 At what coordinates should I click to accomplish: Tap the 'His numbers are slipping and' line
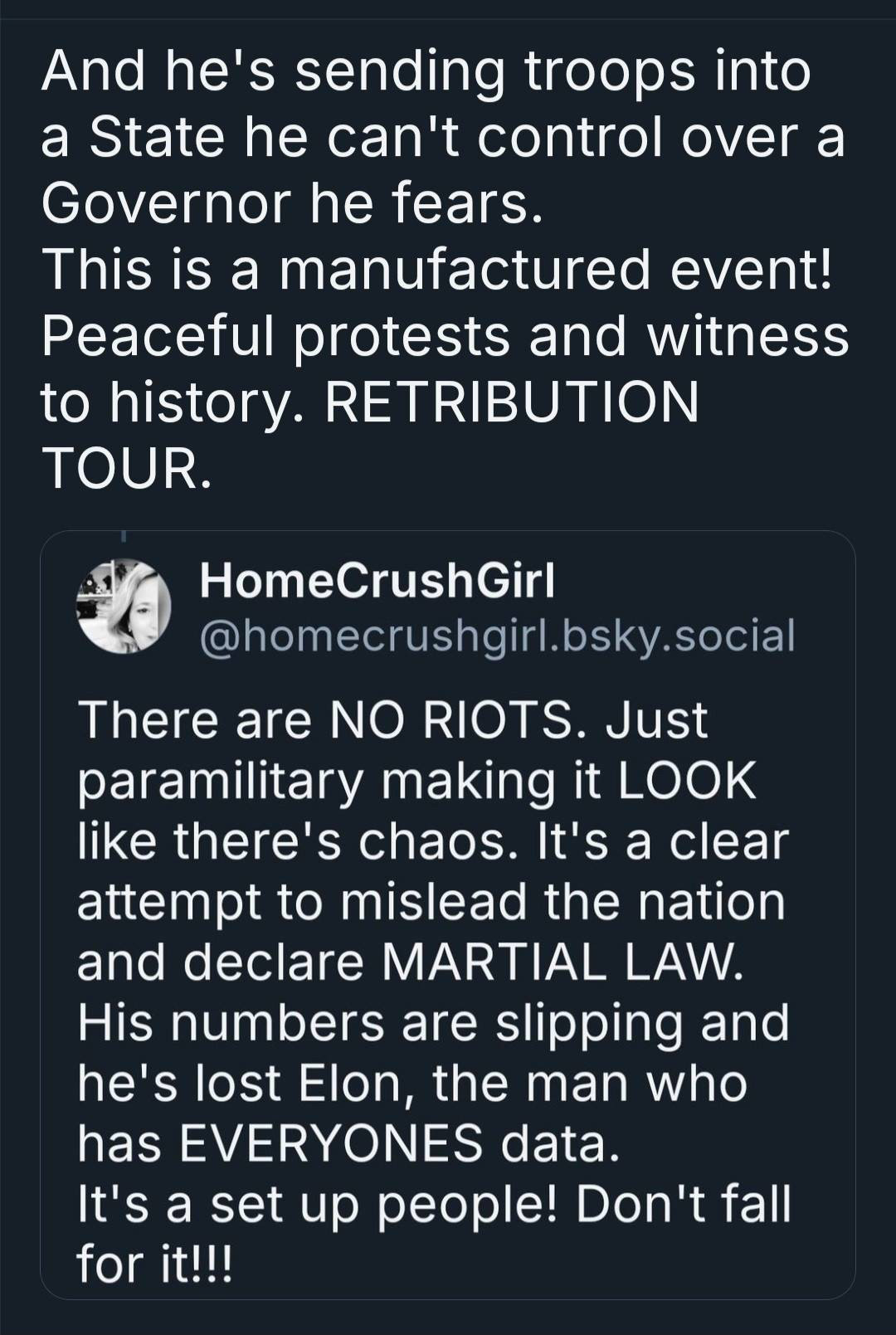tap(433, 1021)
